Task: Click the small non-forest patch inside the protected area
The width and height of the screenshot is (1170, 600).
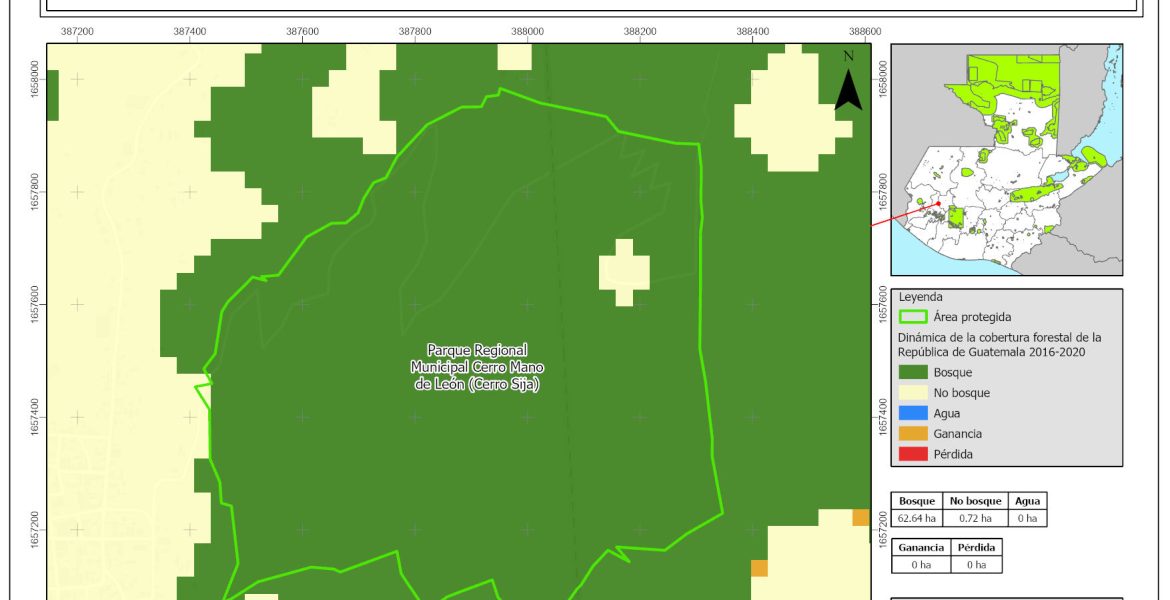Action: pos(624,272)
